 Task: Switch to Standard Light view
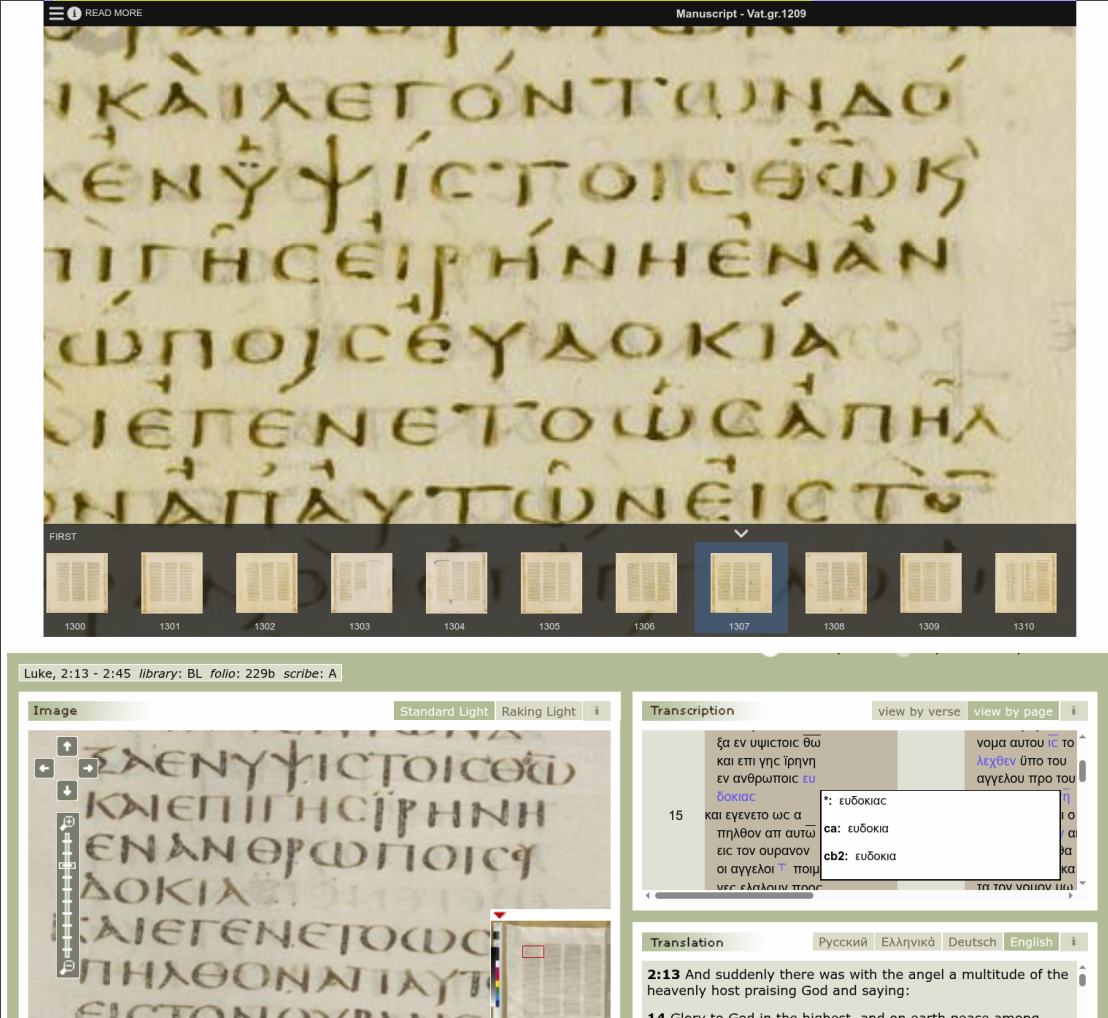(444, 711)
